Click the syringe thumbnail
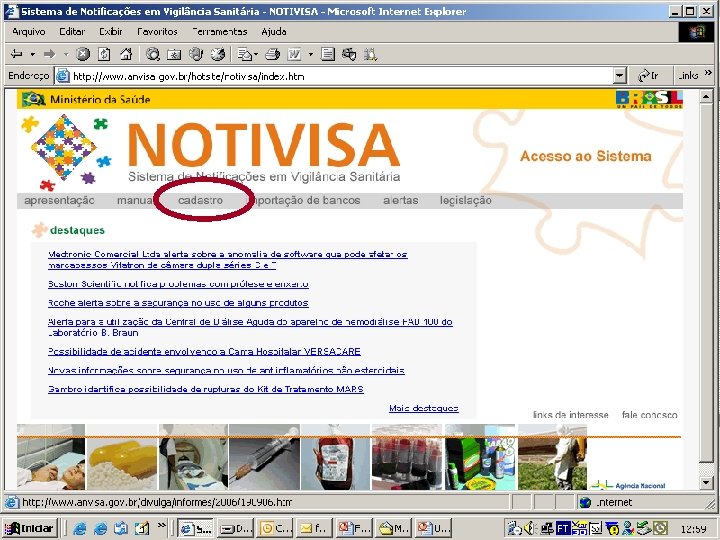The width and height of the screenshot is (720, 540). click(x=264, y=457)
